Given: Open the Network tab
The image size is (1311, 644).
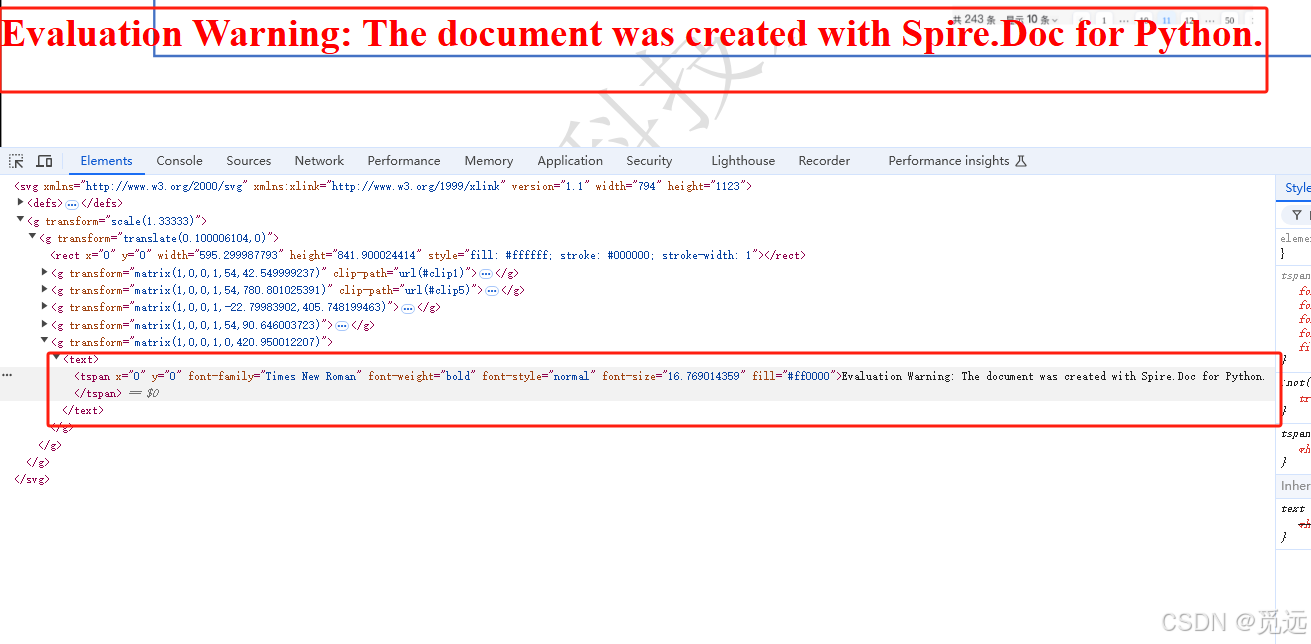Looking at the screenshot, I should 319,161.
